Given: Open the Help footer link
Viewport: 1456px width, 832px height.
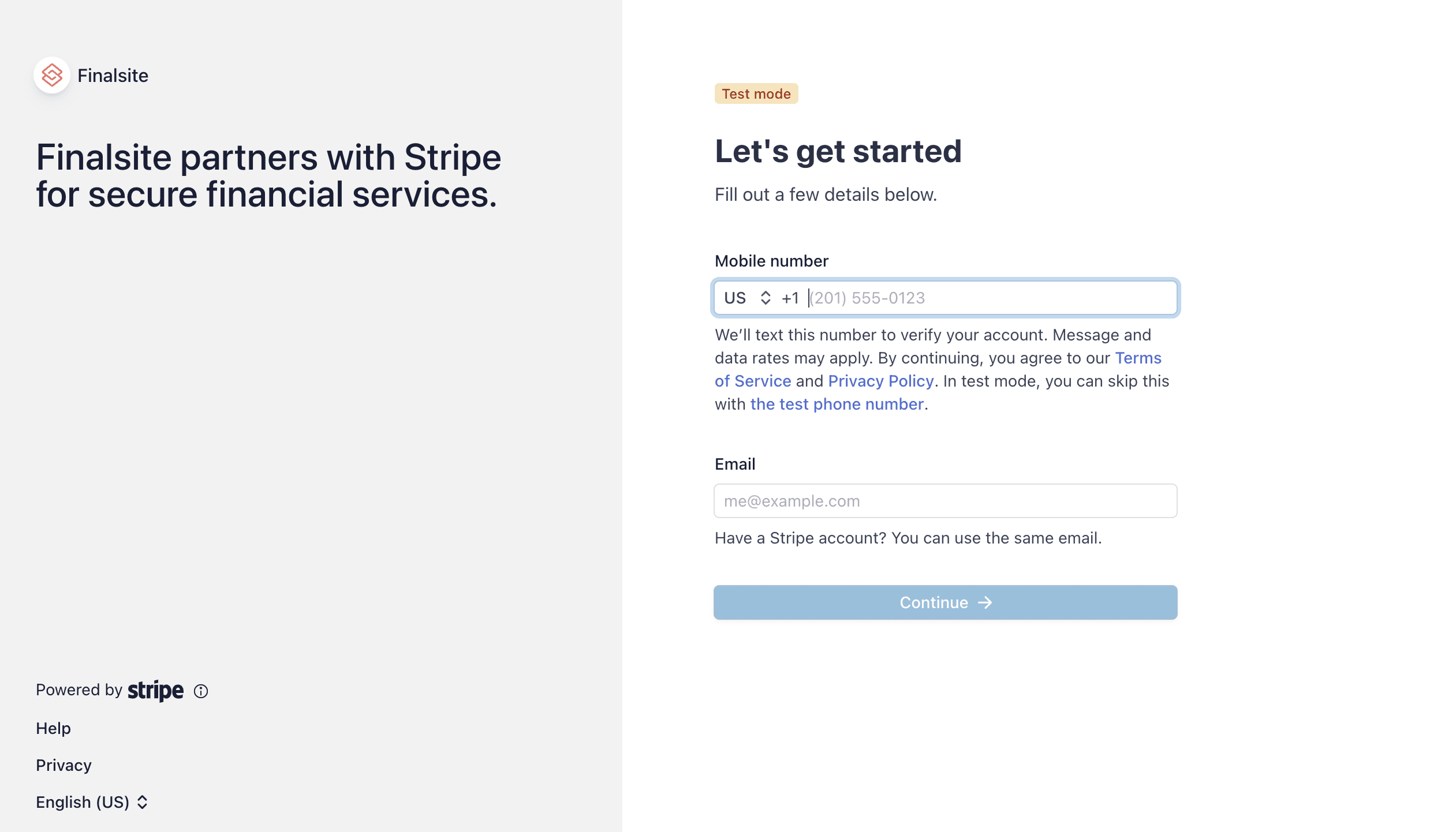Looking at the screenshot, I should pos(53,729).
